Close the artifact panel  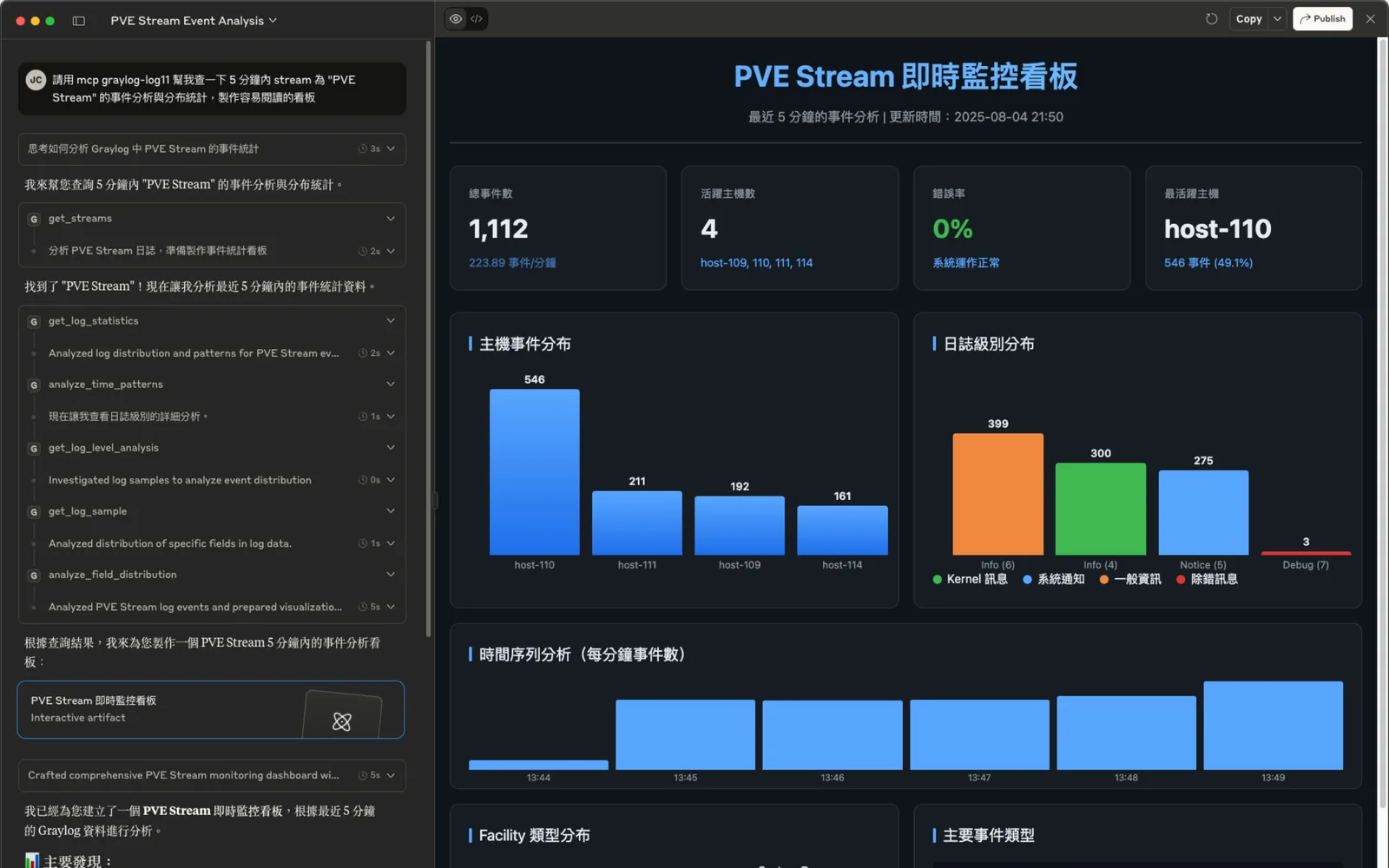[x=1370, y=19]
